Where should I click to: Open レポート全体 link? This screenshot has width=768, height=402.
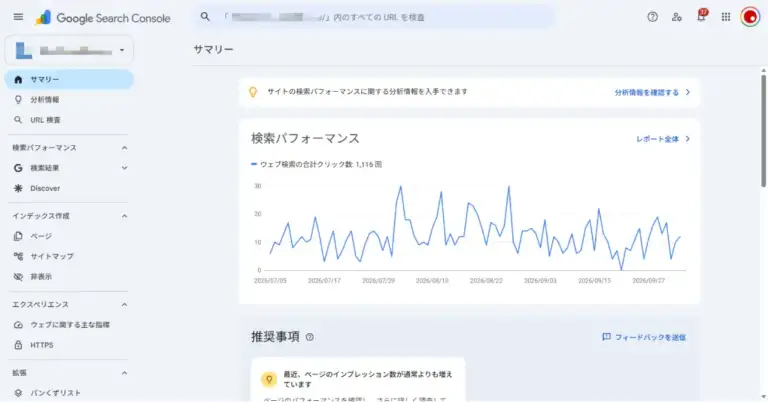657,139
